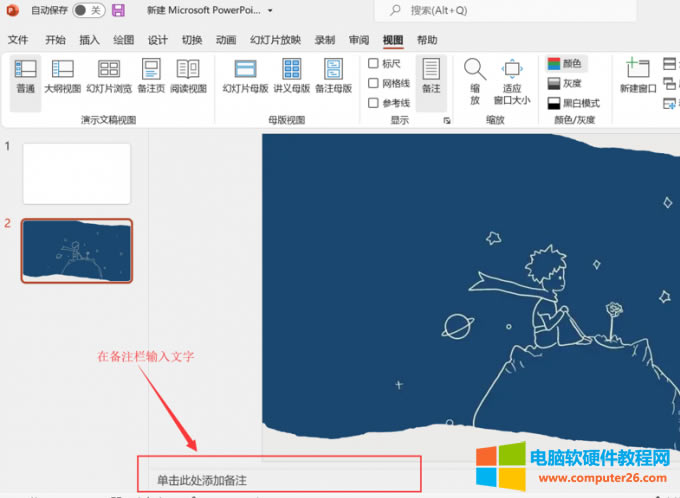Click the 新建窗口 new window button
This screenshot has width=680, height=498.
click(x=637, y=76)
